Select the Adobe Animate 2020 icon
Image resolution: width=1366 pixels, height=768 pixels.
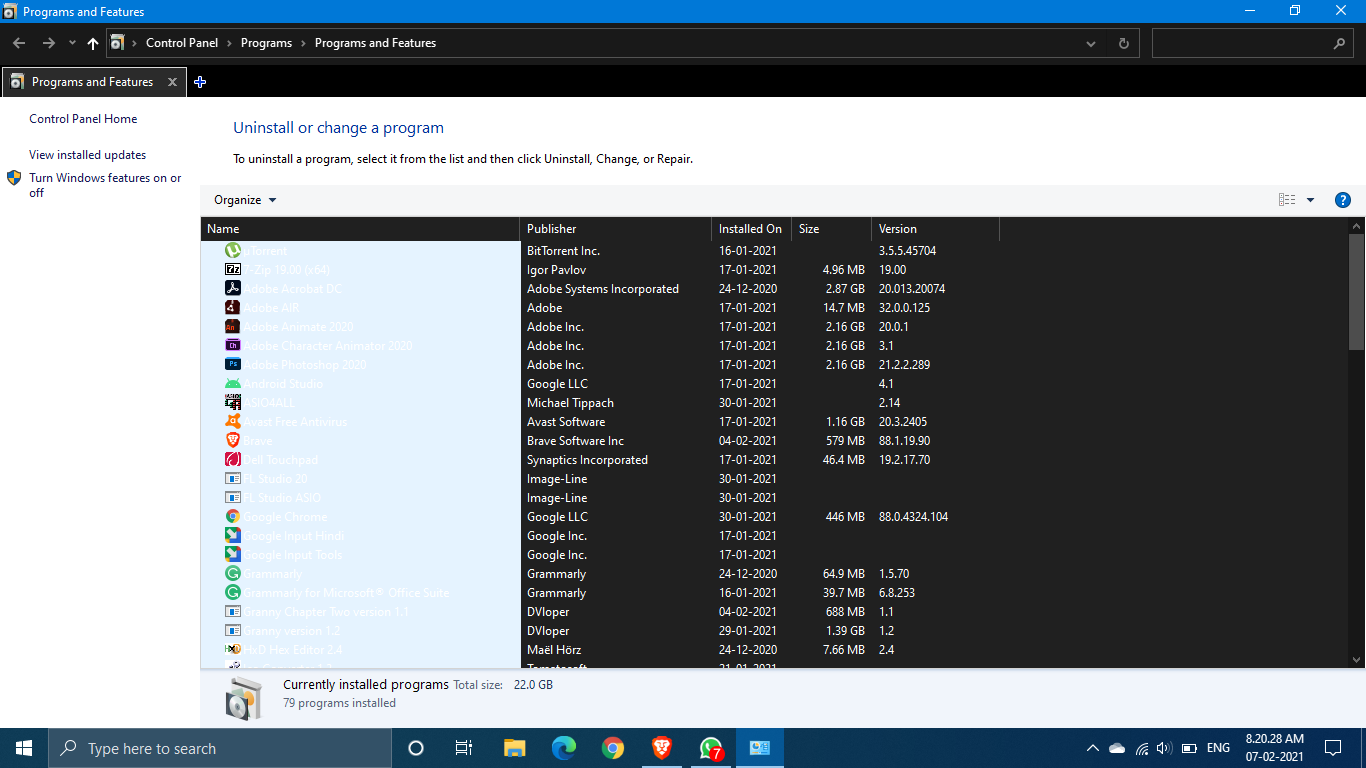(x=233, y=327)
